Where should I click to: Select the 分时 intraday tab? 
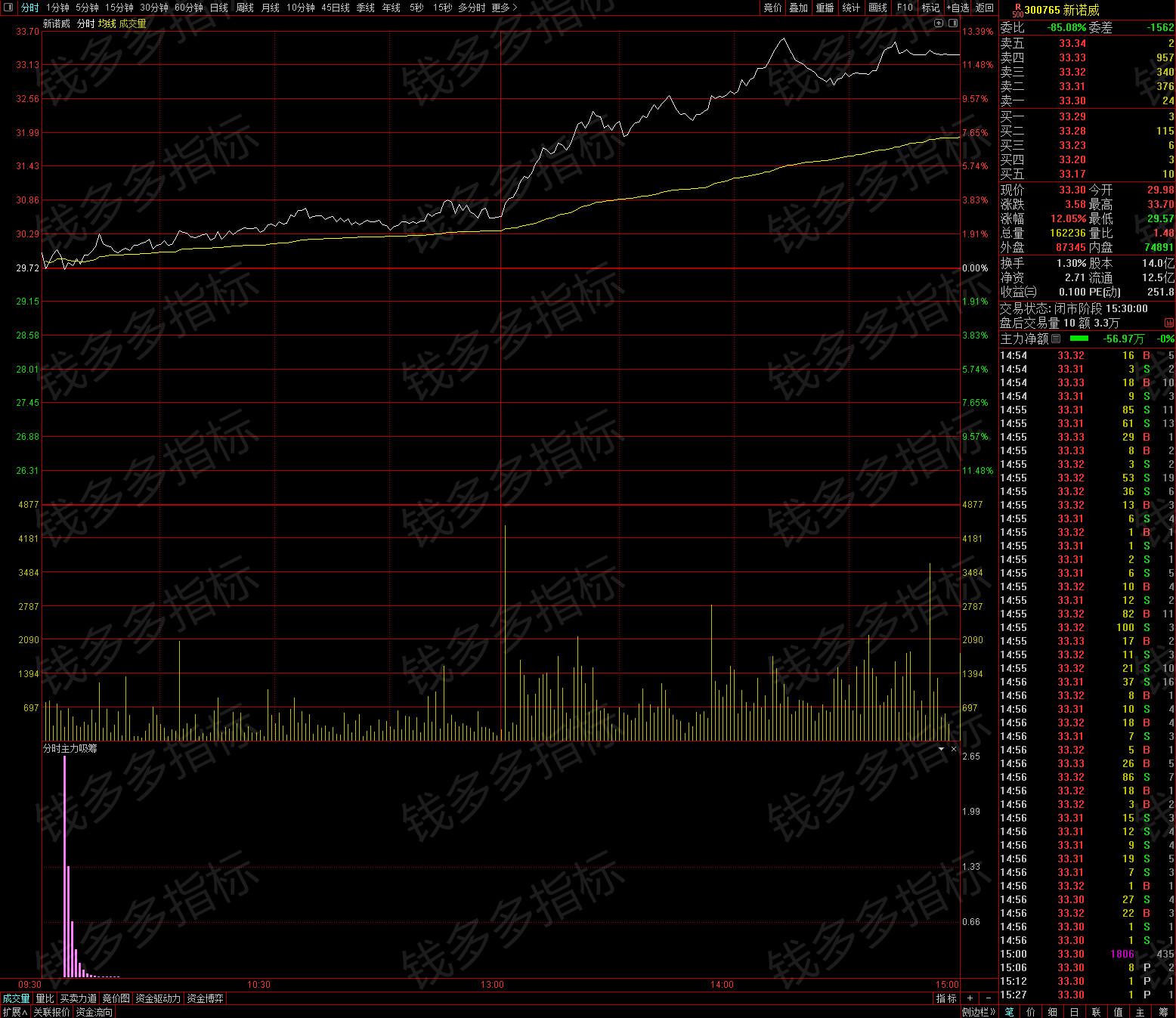click(x=30, y=8)
